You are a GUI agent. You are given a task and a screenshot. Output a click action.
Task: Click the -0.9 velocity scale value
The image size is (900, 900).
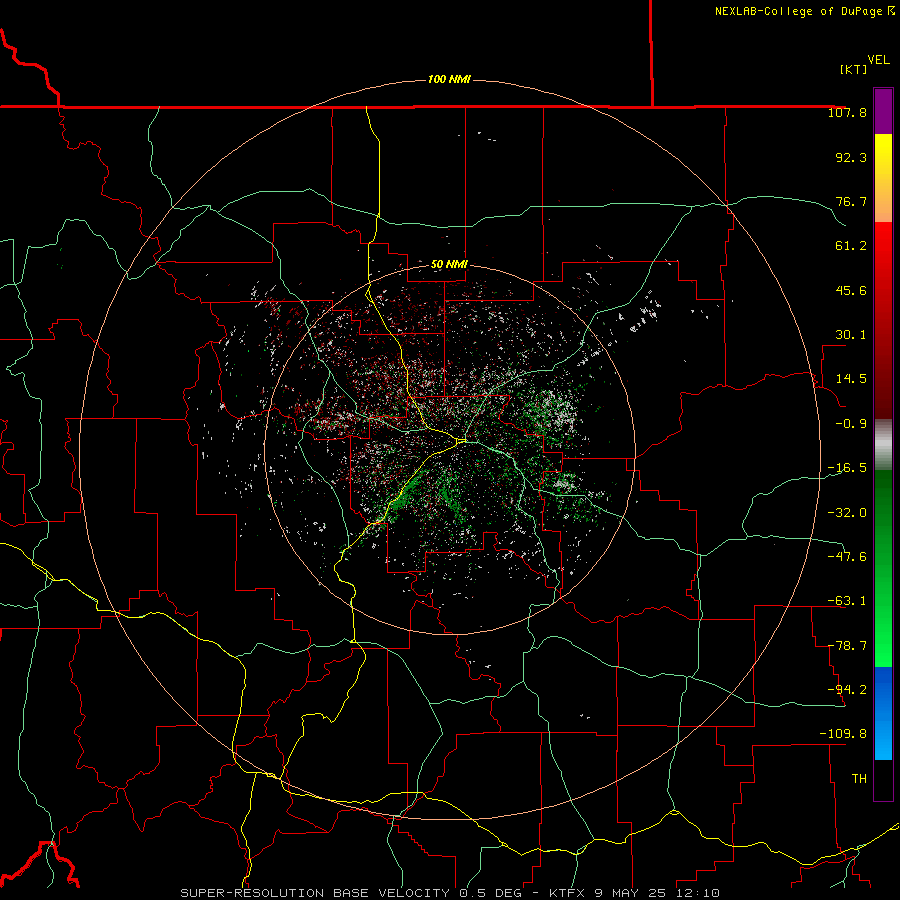pos(851,424)
